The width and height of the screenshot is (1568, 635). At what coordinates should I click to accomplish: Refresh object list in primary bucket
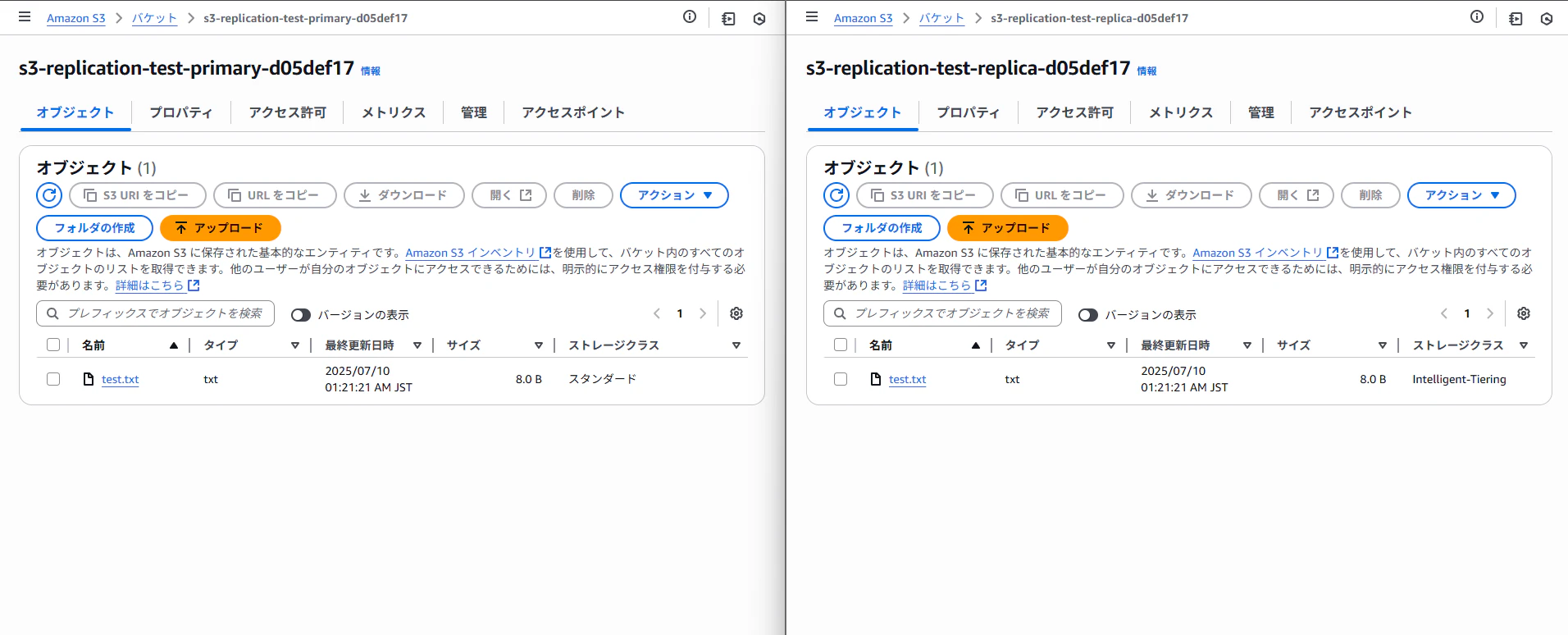tap(49, 195)
